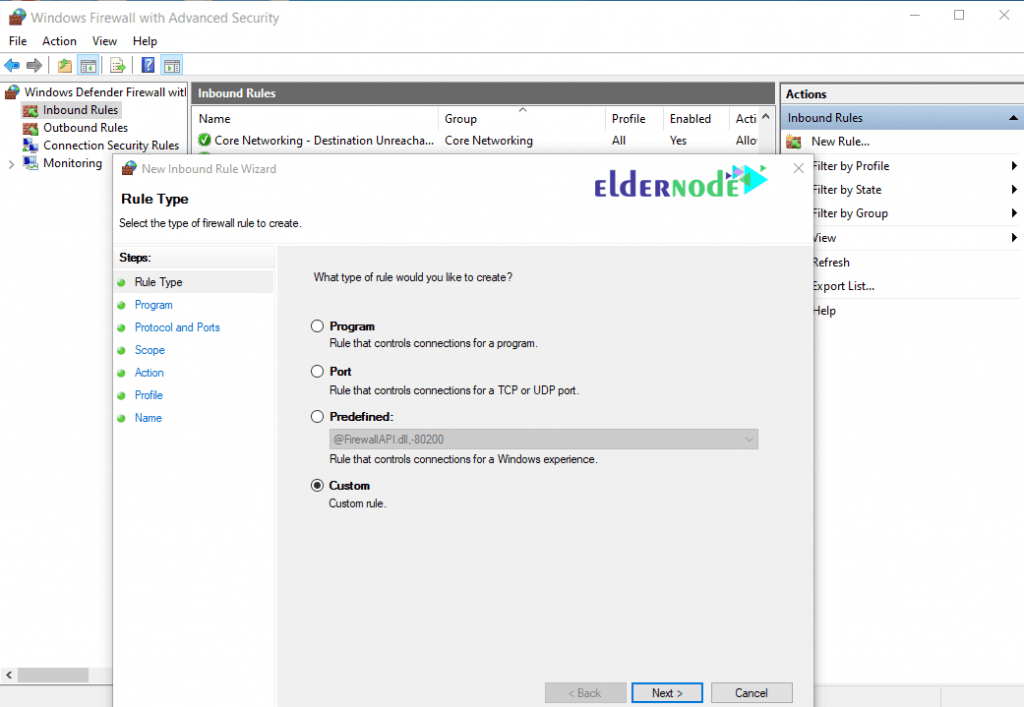The width and height of the screenshot is (1024, 707).
Task: Toggle the Show/Hide Action Pane icon
Action: coord(170,65)
